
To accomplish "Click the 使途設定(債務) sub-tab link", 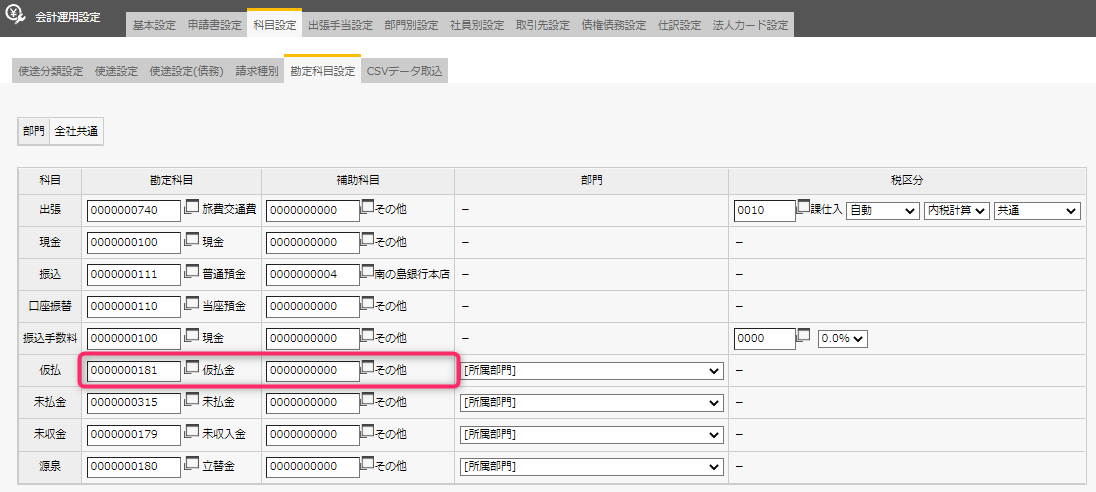I will point(186,71).
